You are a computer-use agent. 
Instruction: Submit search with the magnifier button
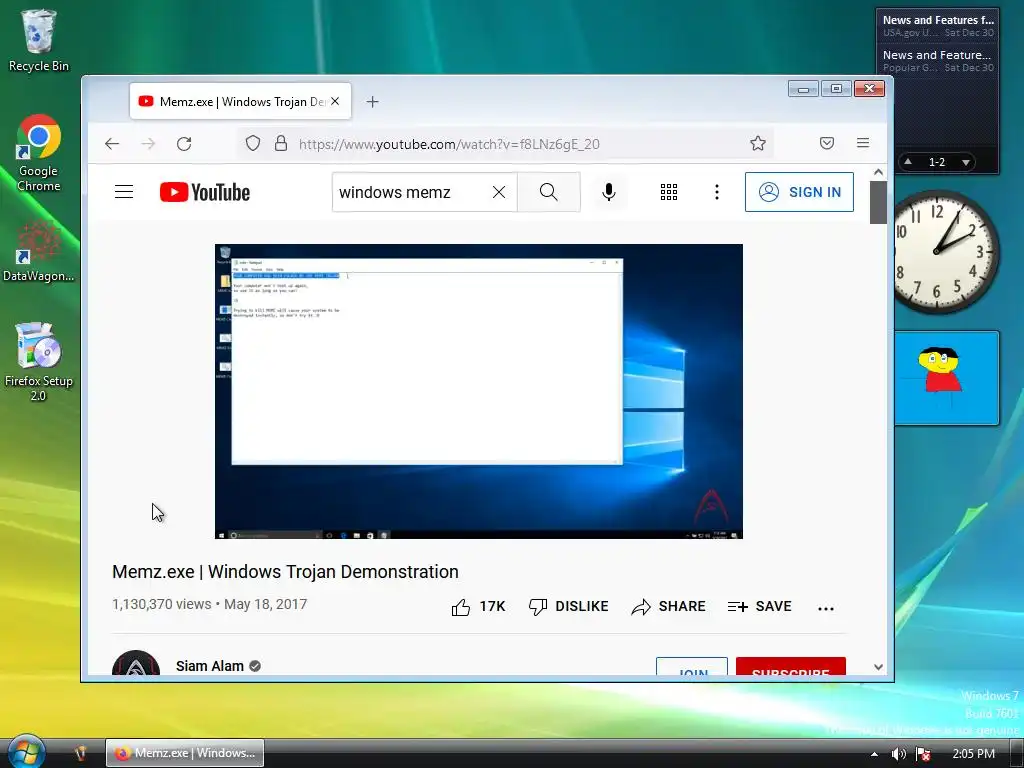549,192
